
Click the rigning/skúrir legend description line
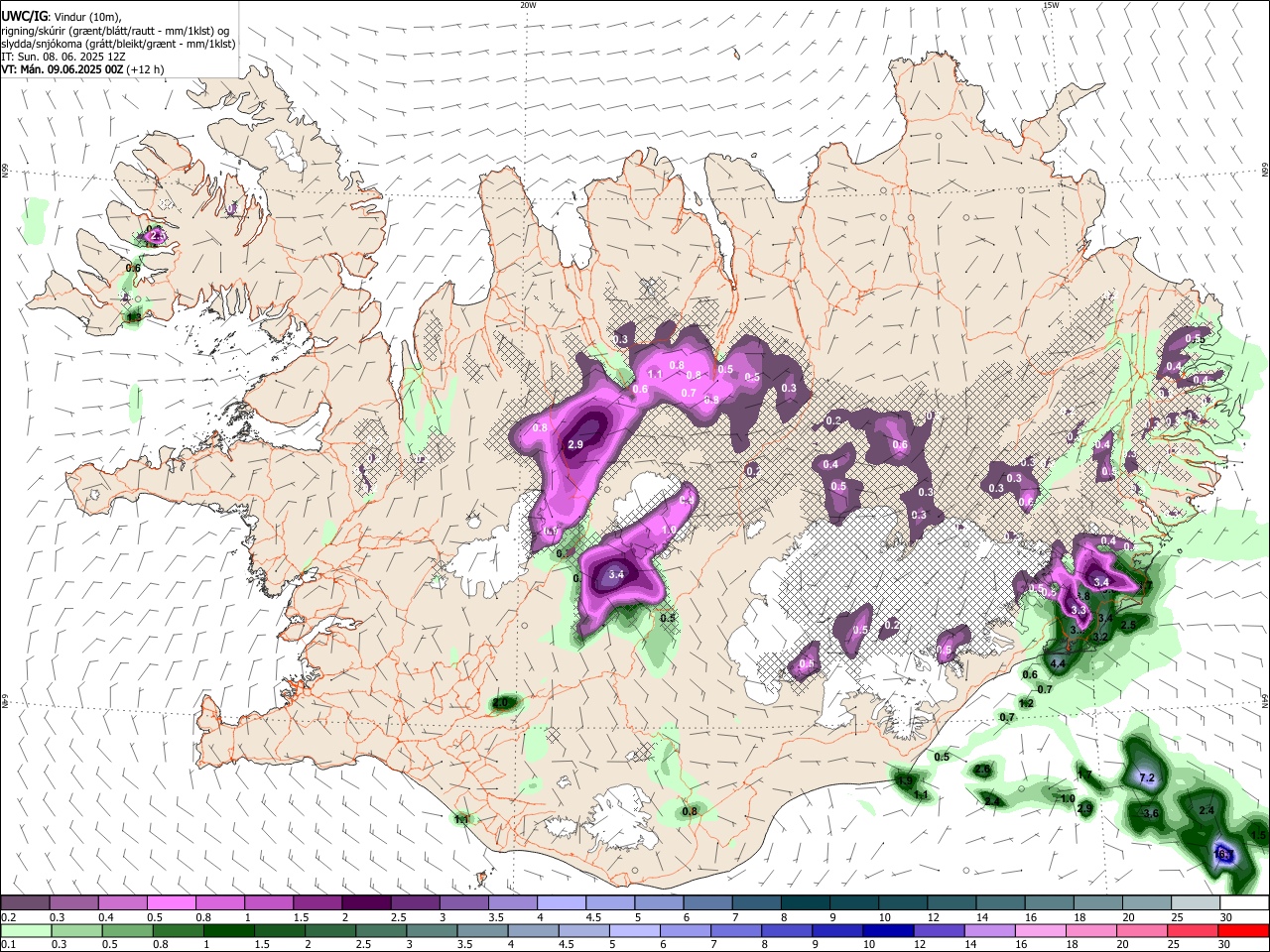(x=115, y=31)
